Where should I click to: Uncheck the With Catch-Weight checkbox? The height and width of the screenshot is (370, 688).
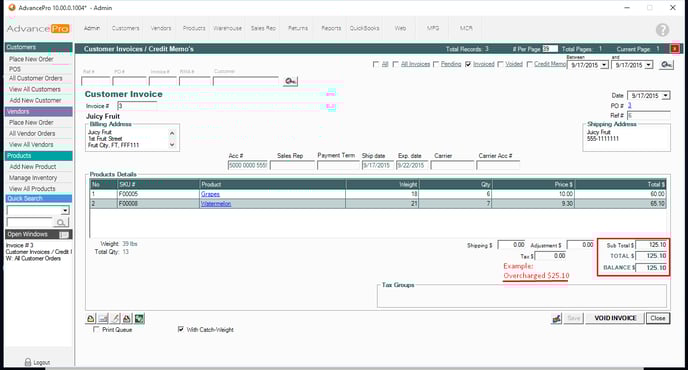point(181,329)
